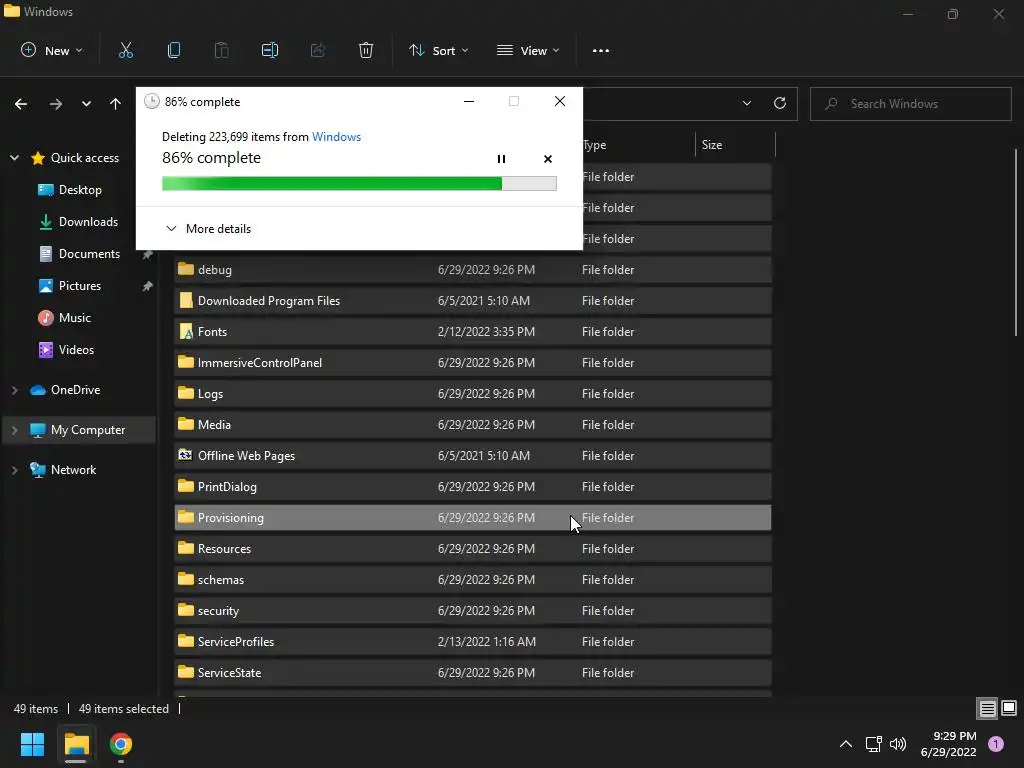Select the debug folder row
The width and height of the screenshot is (1024, 768).
(472, 270)
